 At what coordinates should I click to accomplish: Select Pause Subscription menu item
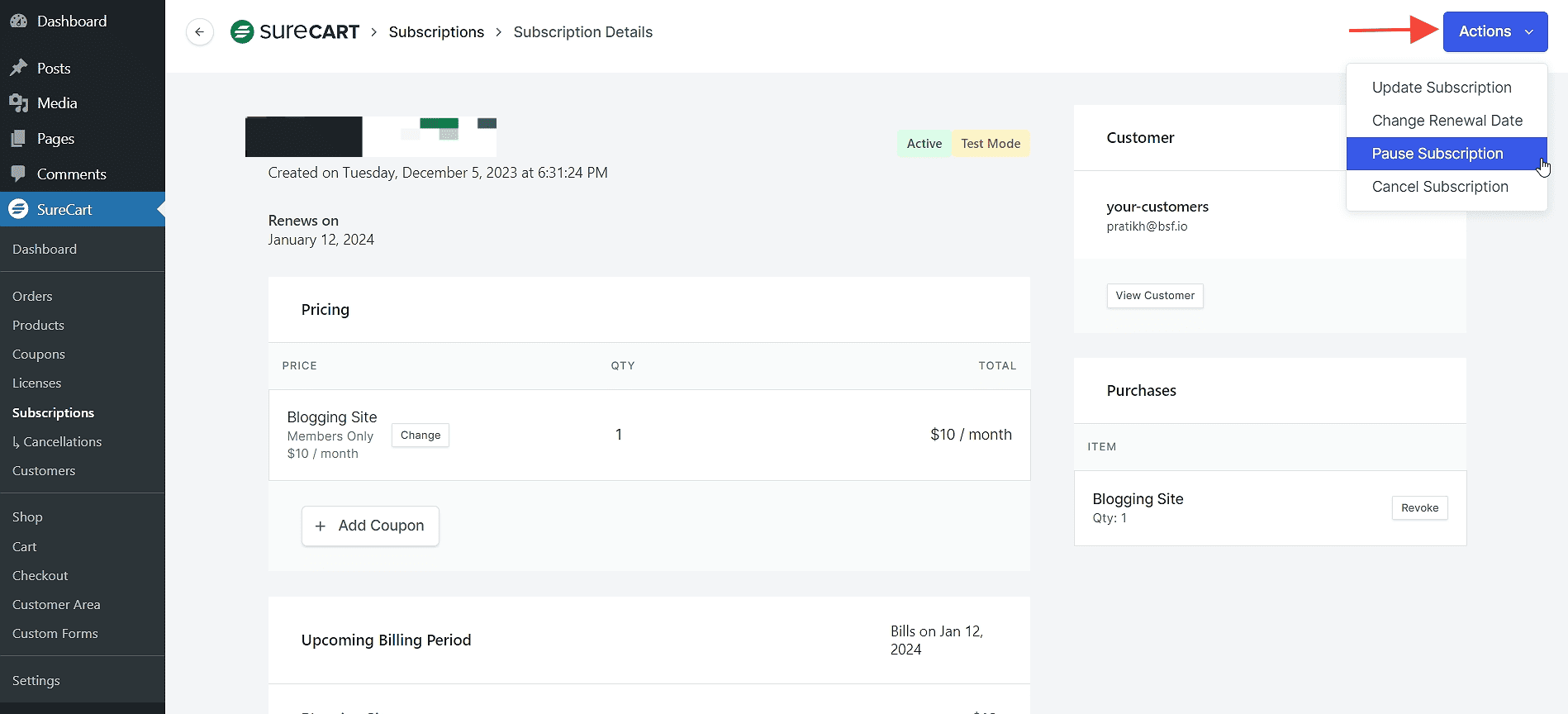click(1447, 154)
